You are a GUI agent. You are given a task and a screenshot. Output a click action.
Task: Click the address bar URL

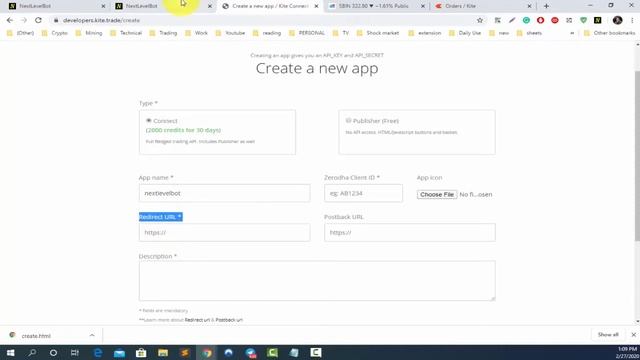[x=101, y=20]
